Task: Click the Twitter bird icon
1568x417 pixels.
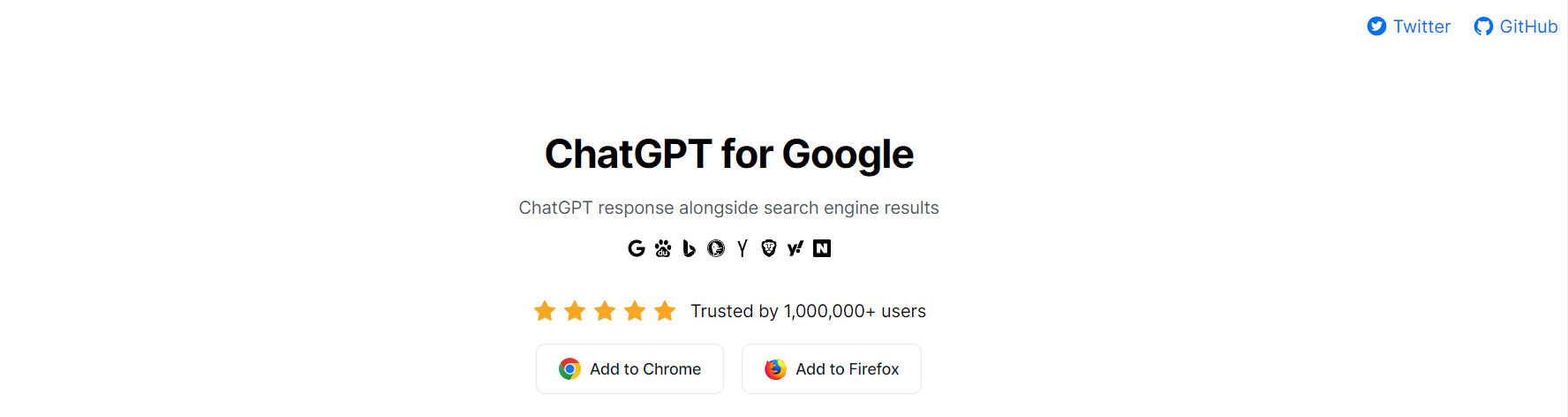Action: tap(1376, 27)
